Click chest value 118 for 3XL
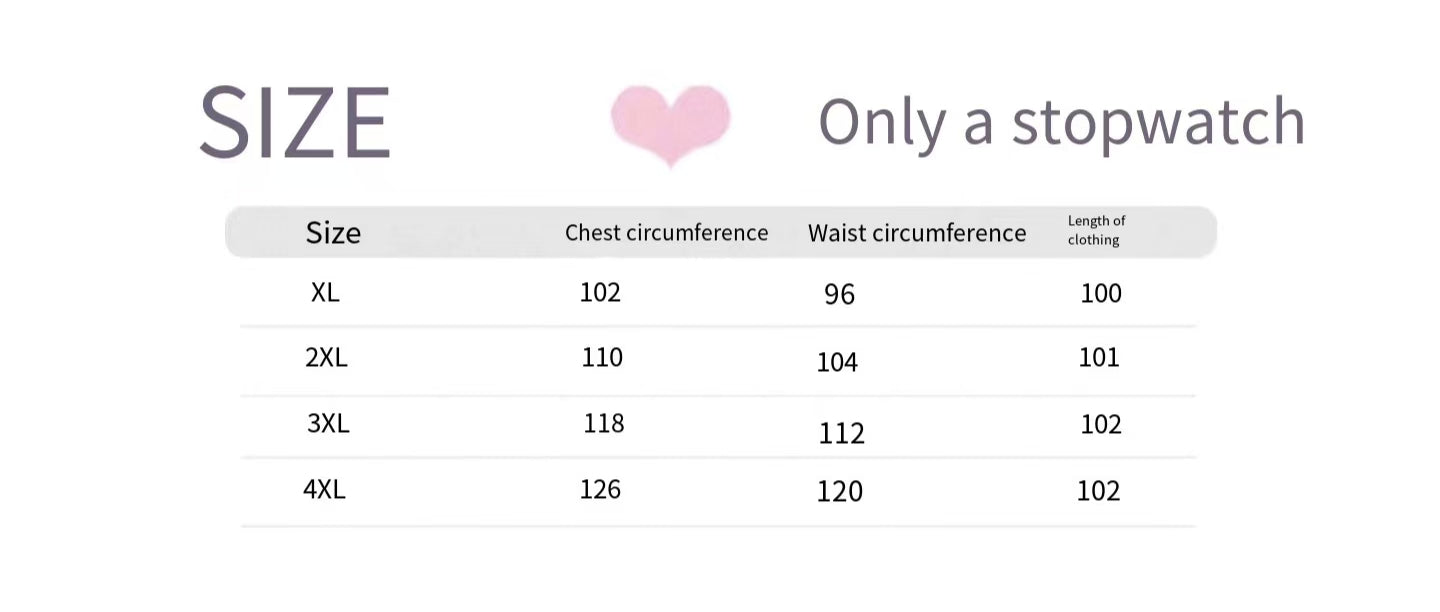The width and height of the screenshot is (1440, 612). [604, 423]
